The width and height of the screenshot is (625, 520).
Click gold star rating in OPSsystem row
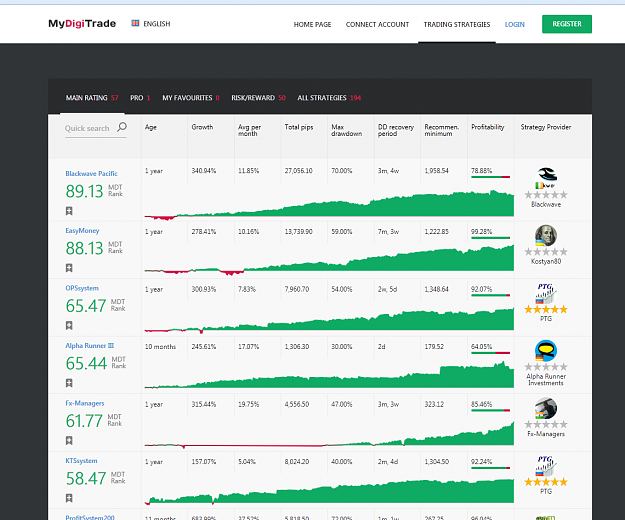pos(546,309)
